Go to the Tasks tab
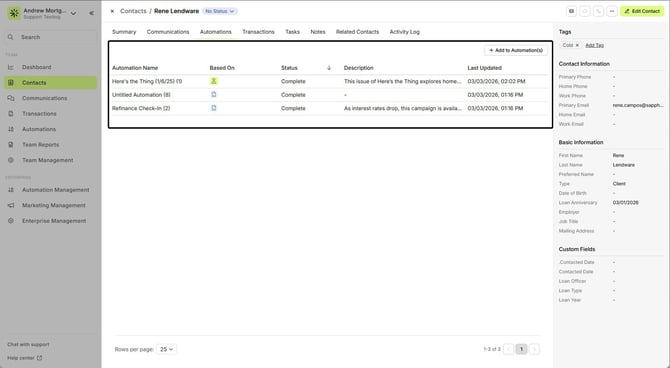 click(292, 32)
